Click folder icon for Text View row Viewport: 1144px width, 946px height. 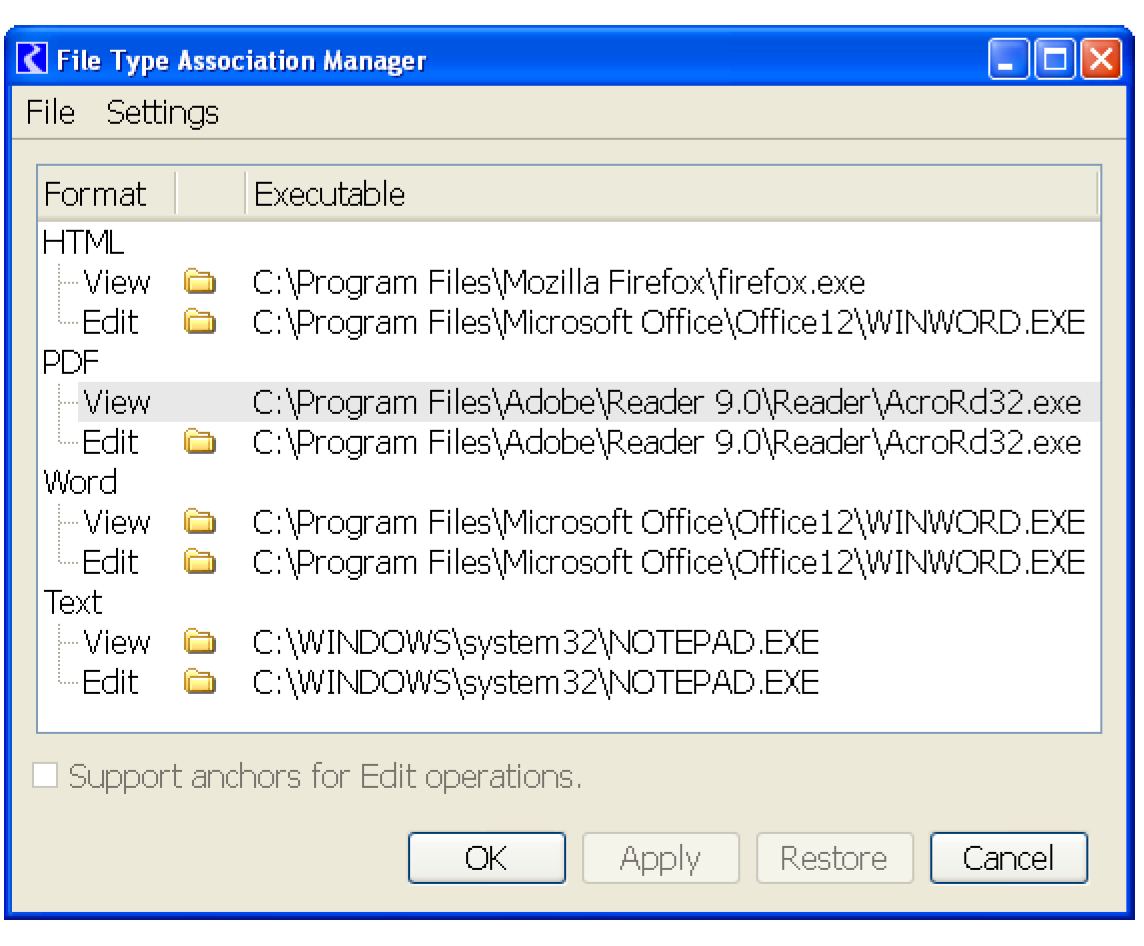point(201,643)
